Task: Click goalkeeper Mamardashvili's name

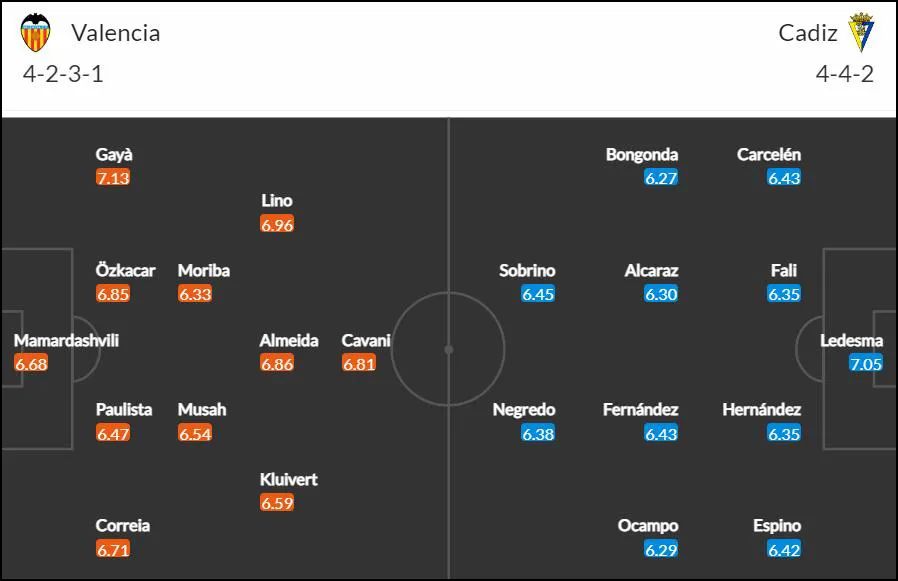Action: click(66, 340)
